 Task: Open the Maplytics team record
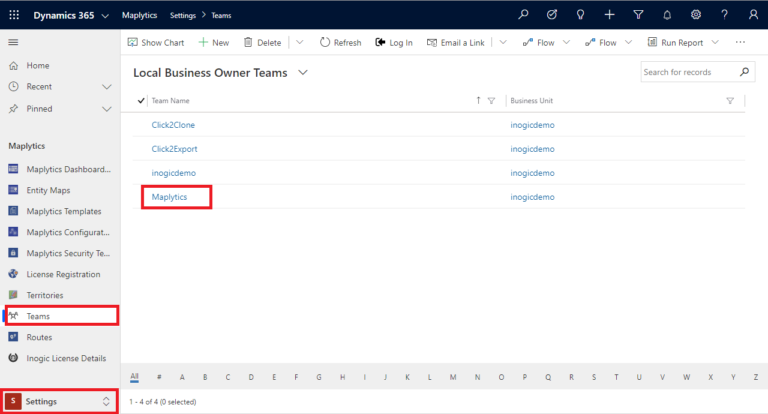(x=169, y=197)
